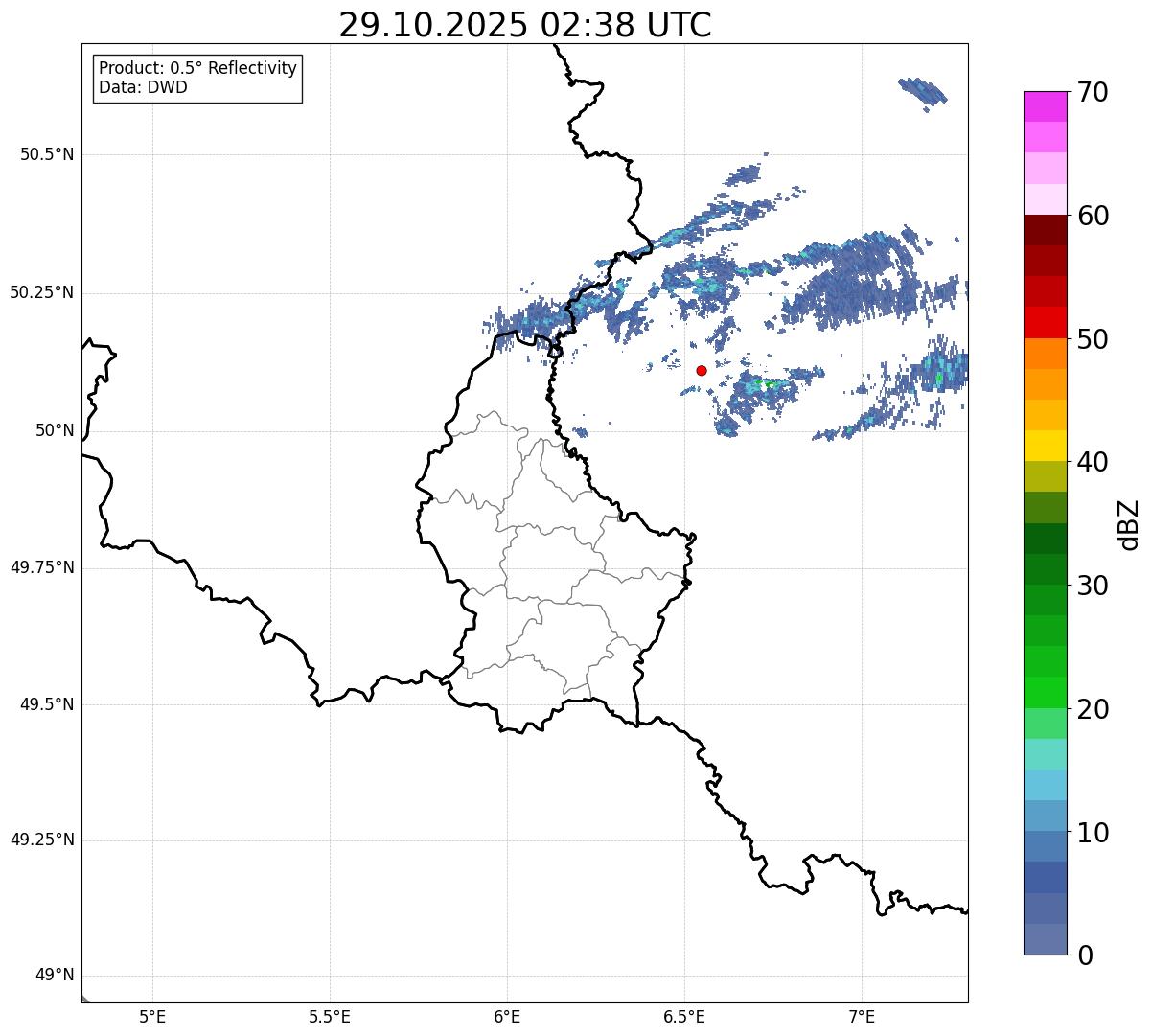Click the '5°E' longitude label
The width and height of the screenshot is (1152, 1036).
152,1016
